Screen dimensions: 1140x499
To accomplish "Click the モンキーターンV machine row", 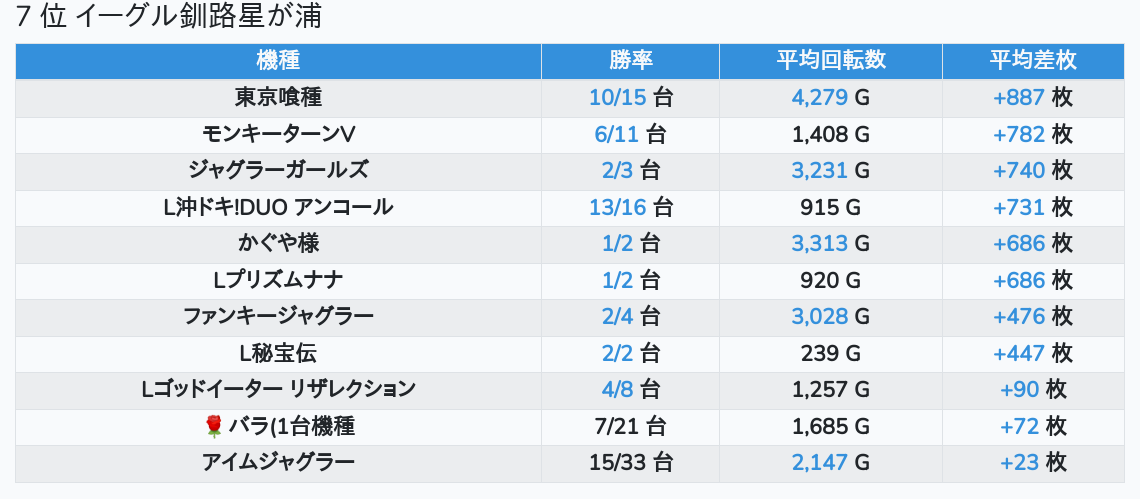I will click(x=278, y=135).
